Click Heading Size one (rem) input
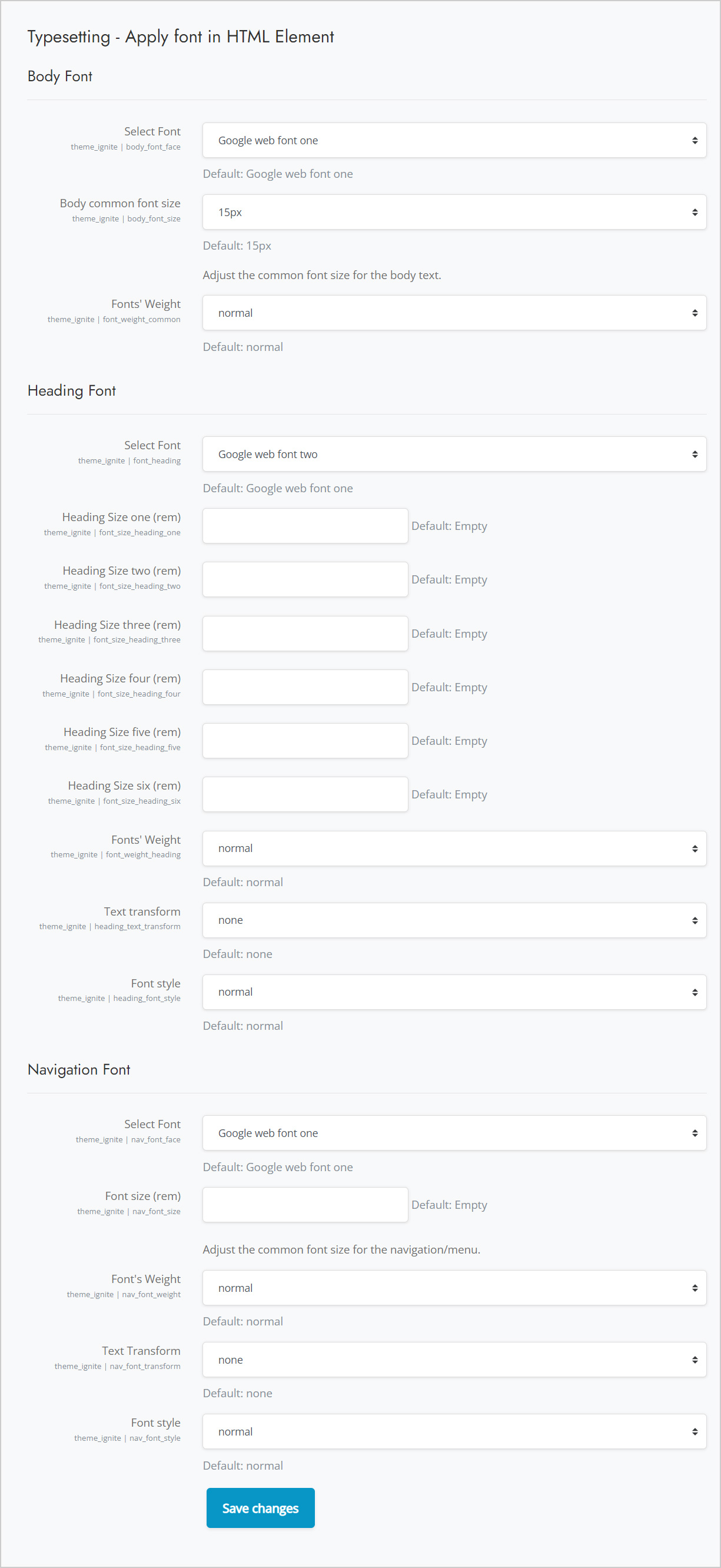 305,526
